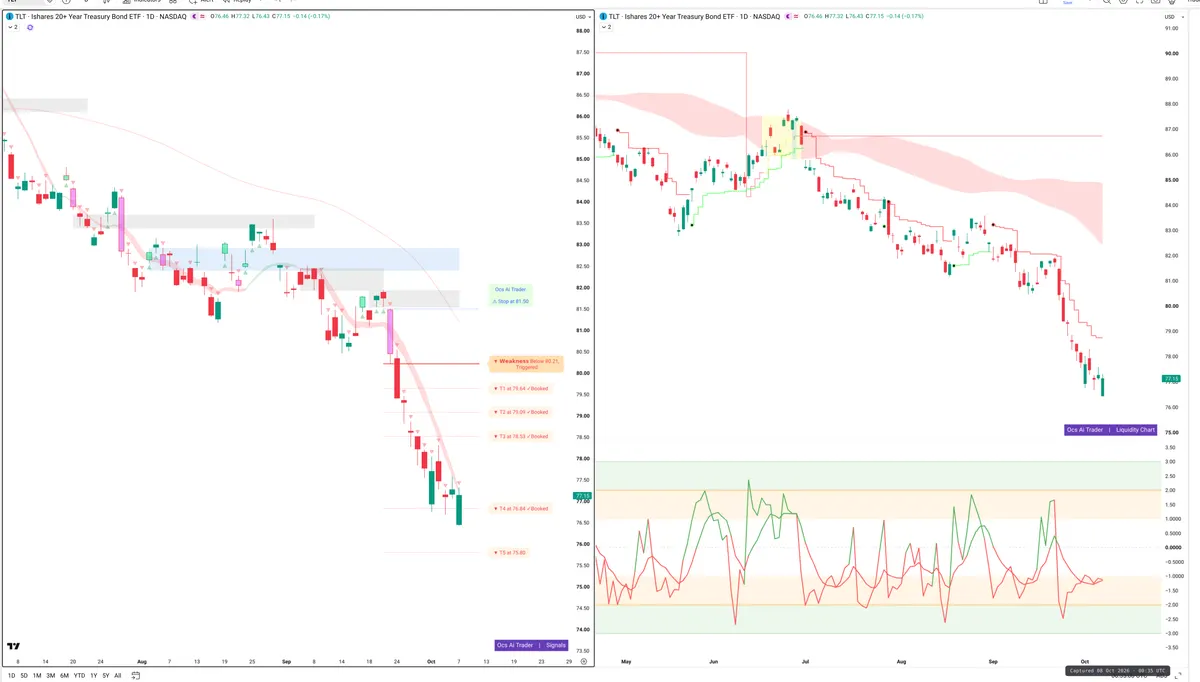Select the 1D time range
Screen dimensions: 1200x682
[x=10, y=676]
